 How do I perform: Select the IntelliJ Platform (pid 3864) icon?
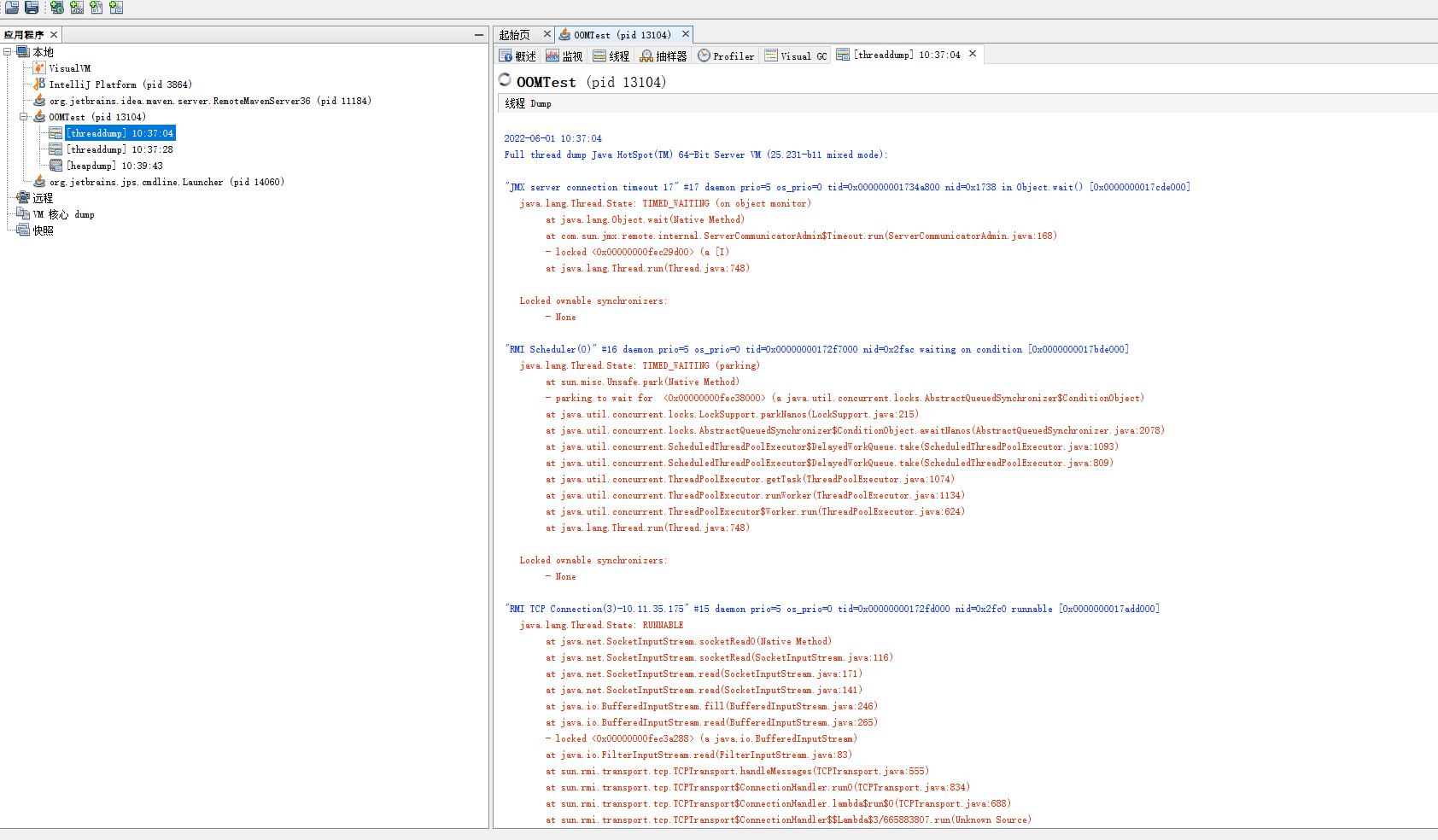tap(39, 85)
